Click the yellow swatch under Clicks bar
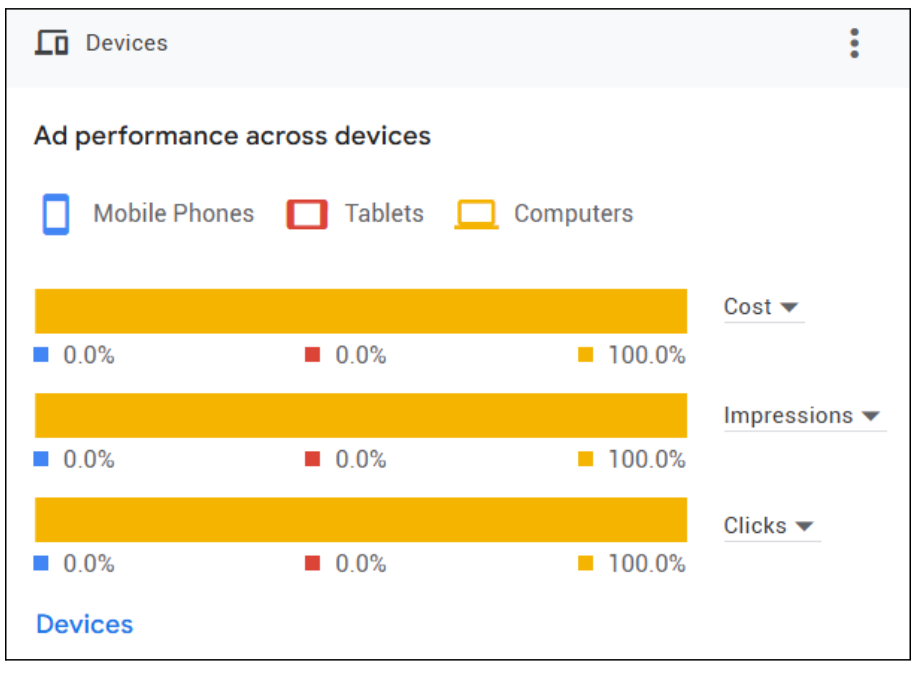This screenshot has height=673, width=915. (585, 563)
